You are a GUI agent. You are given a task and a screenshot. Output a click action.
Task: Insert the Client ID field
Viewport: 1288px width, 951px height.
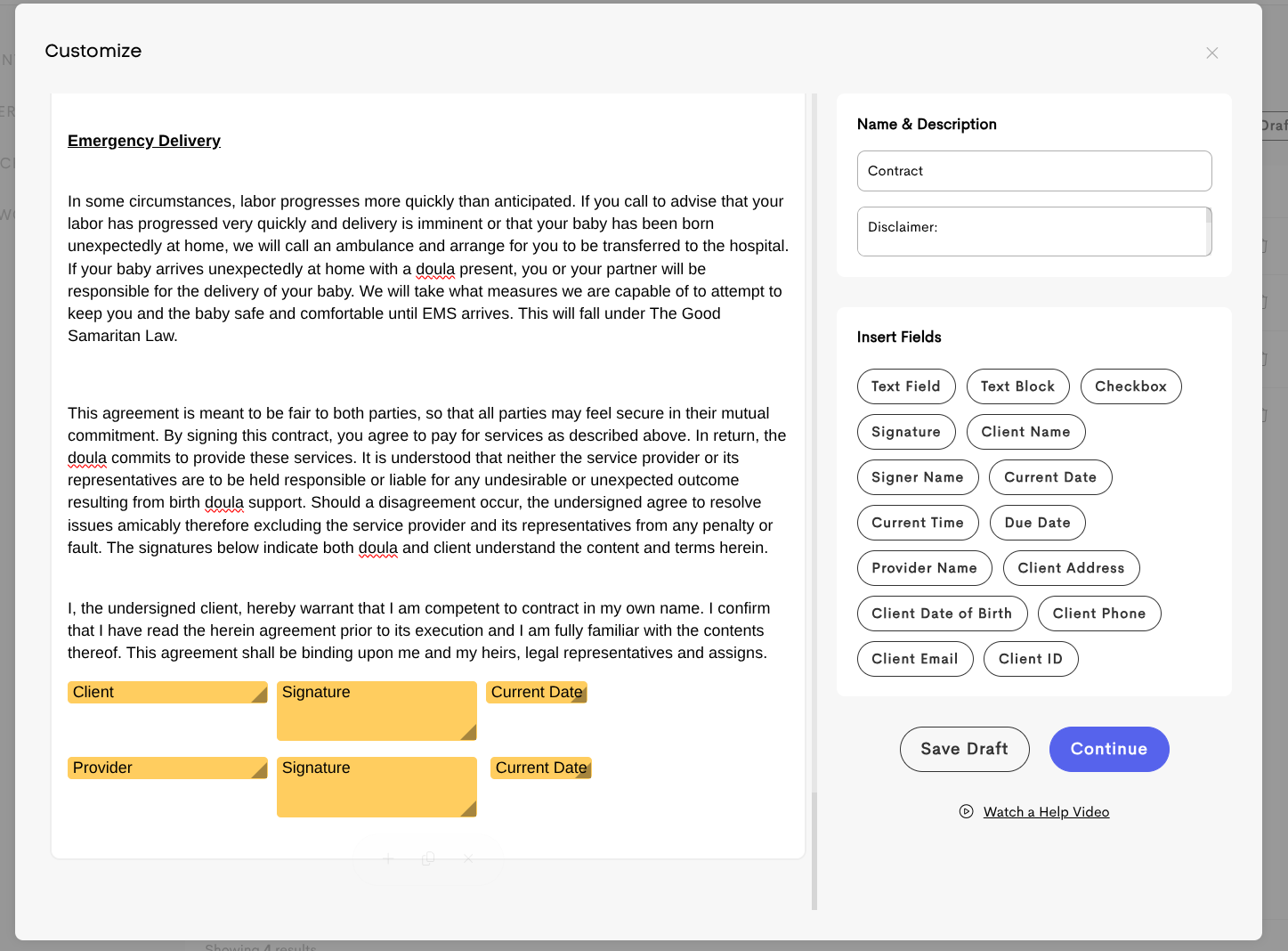click(1031, 659)
